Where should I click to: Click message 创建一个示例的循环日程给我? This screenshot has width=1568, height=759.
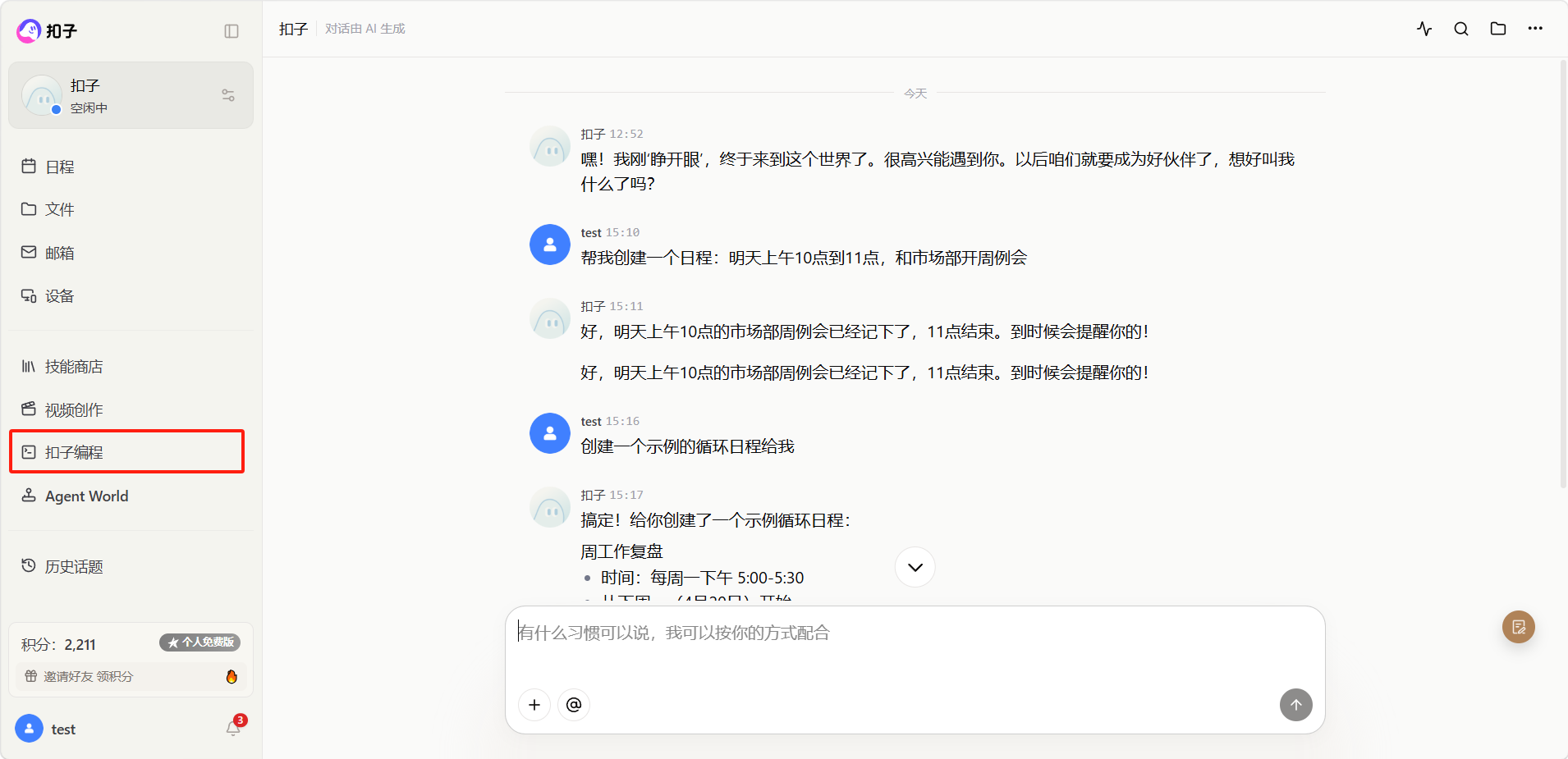687,446
